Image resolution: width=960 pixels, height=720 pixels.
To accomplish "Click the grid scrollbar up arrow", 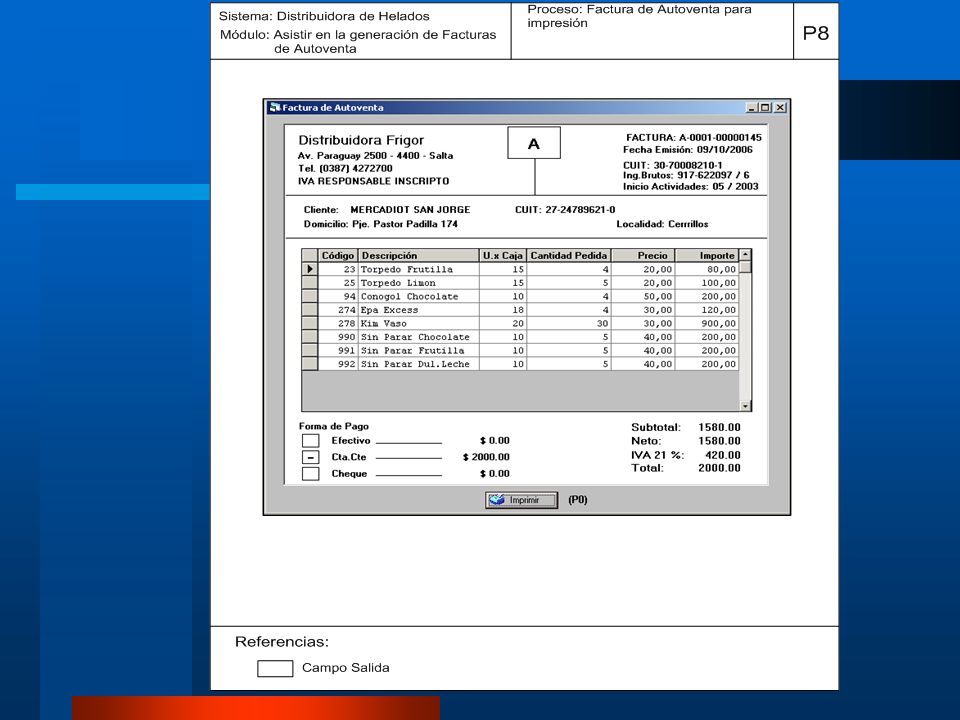I will [x=745, y=255].
